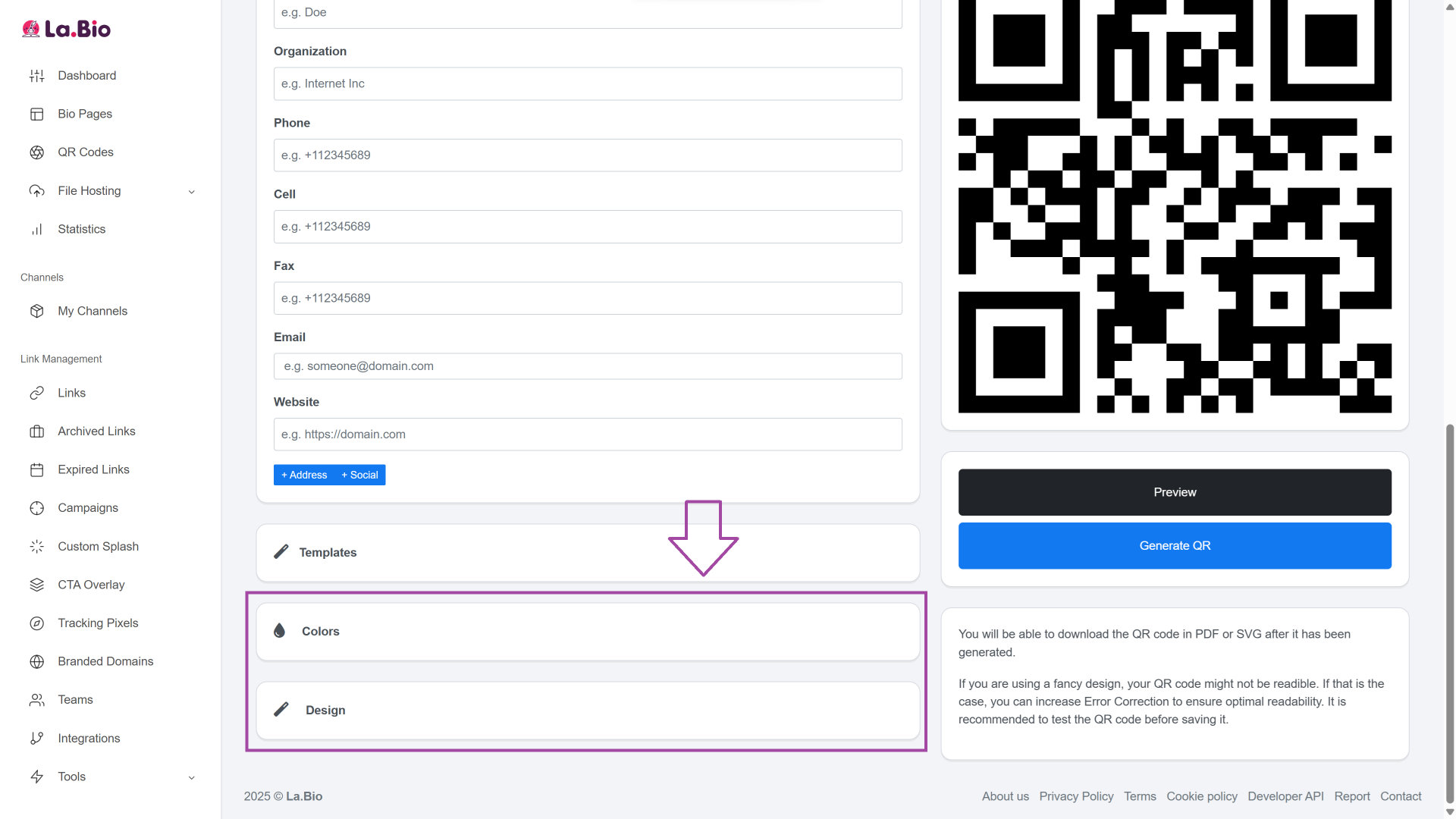Click the QR Codes aperture icon
Viewport: 1456px width, 819px height.
pos(36,152)
